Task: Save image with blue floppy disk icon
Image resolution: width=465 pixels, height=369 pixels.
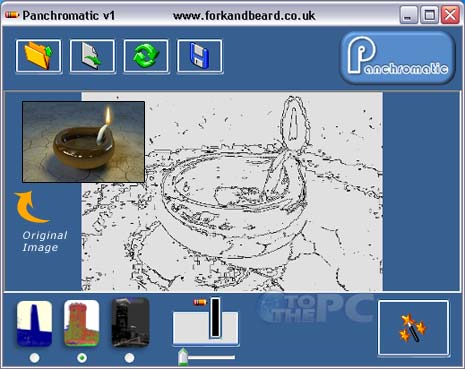Action: [200, 56]
